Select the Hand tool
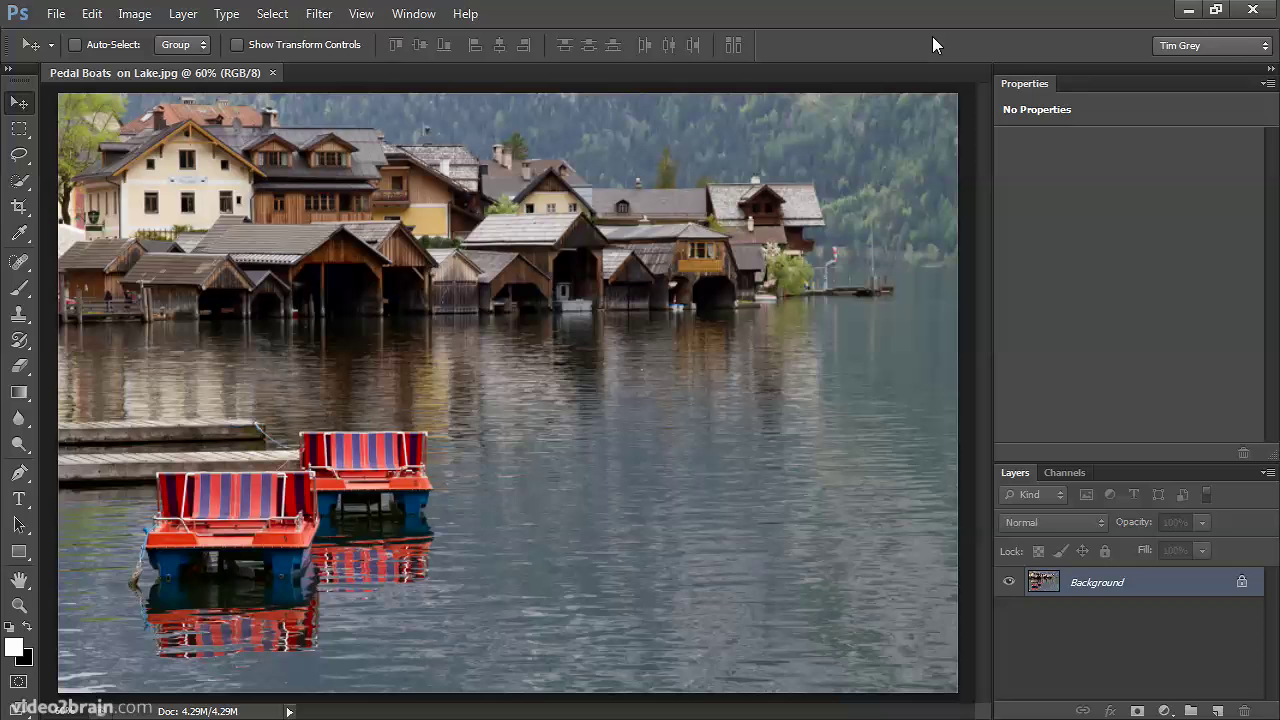Screen dimensions: 1280x720 pos(19,579)
